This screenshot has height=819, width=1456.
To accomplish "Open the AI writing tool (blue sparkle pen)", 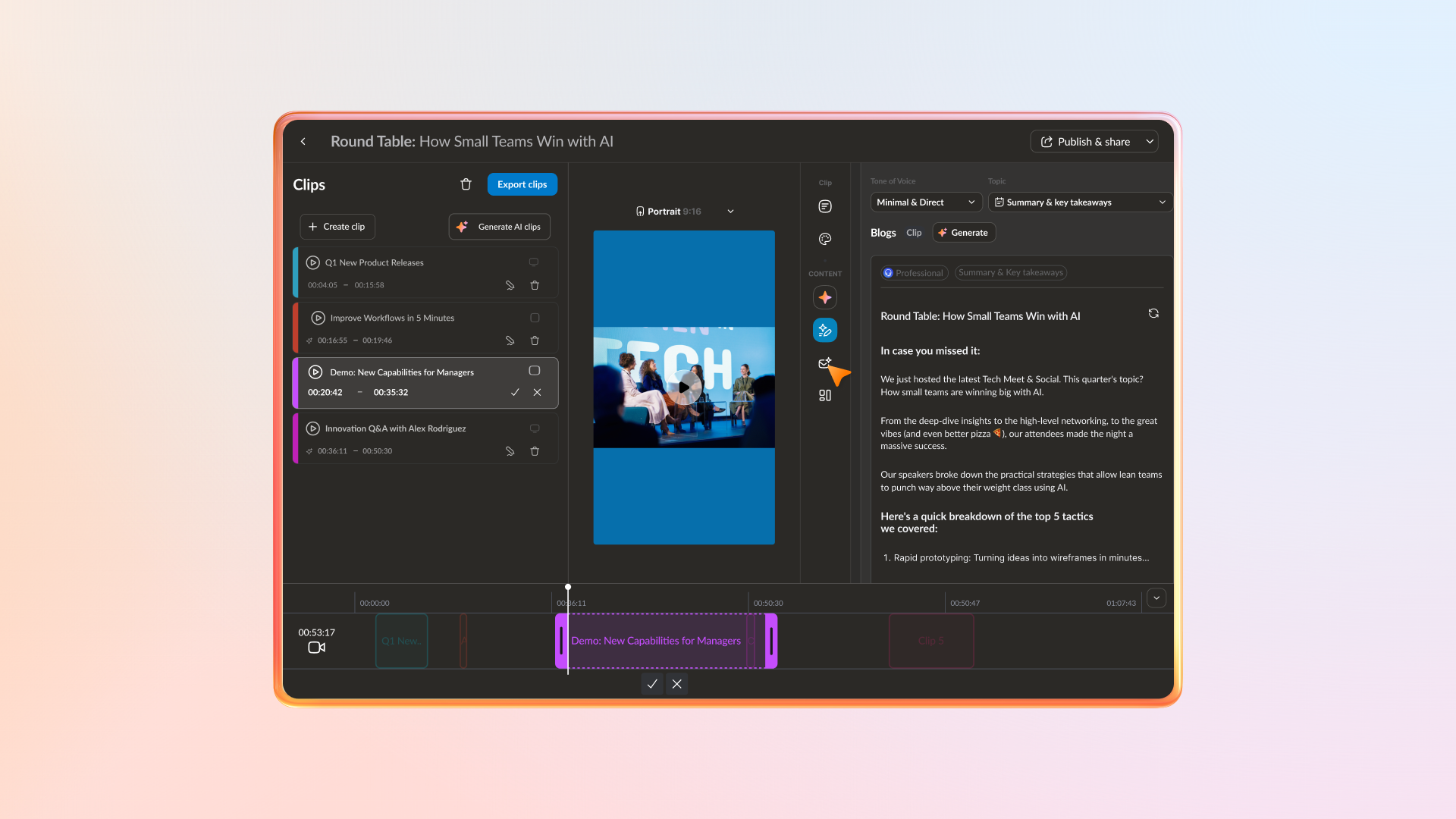I will tap(824, 330).
